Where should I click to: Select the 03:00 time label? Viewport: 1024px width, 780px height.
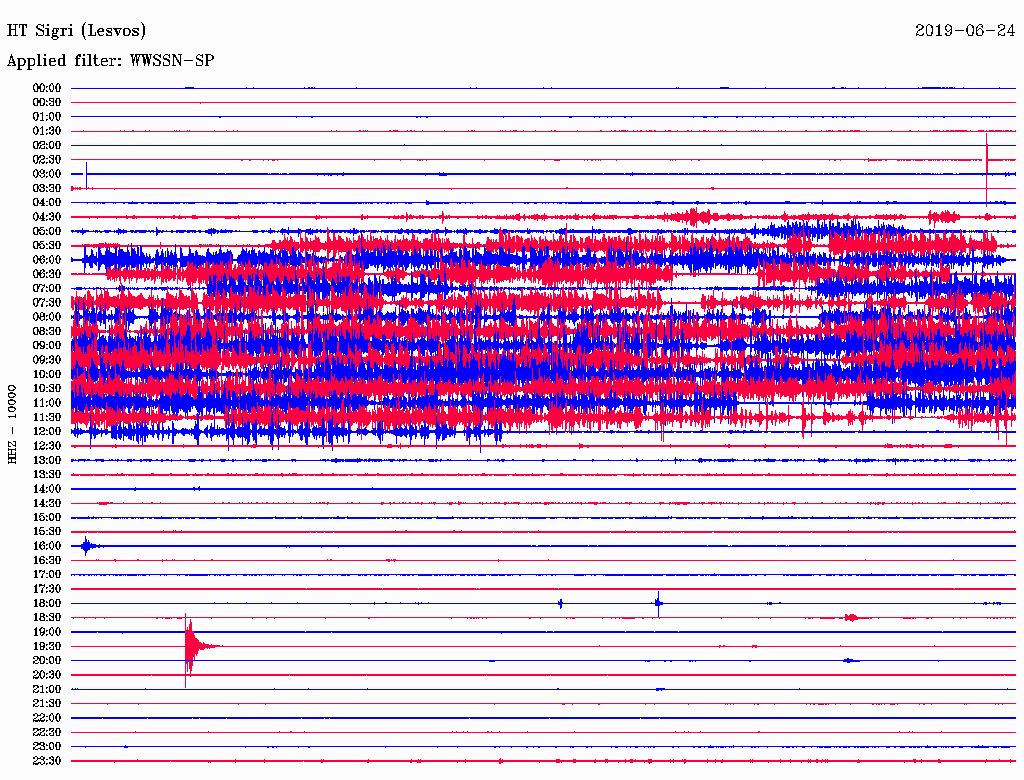coord(47,174)
